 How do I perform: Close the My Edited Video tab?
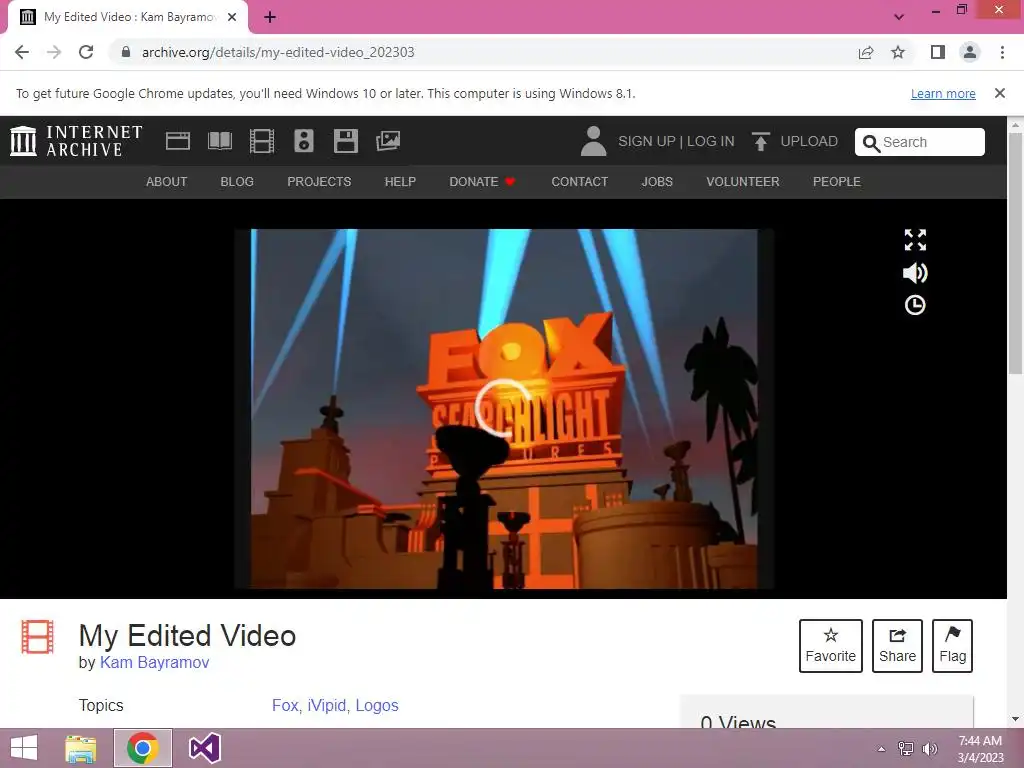pyautogui.click(x=232, y=17)
